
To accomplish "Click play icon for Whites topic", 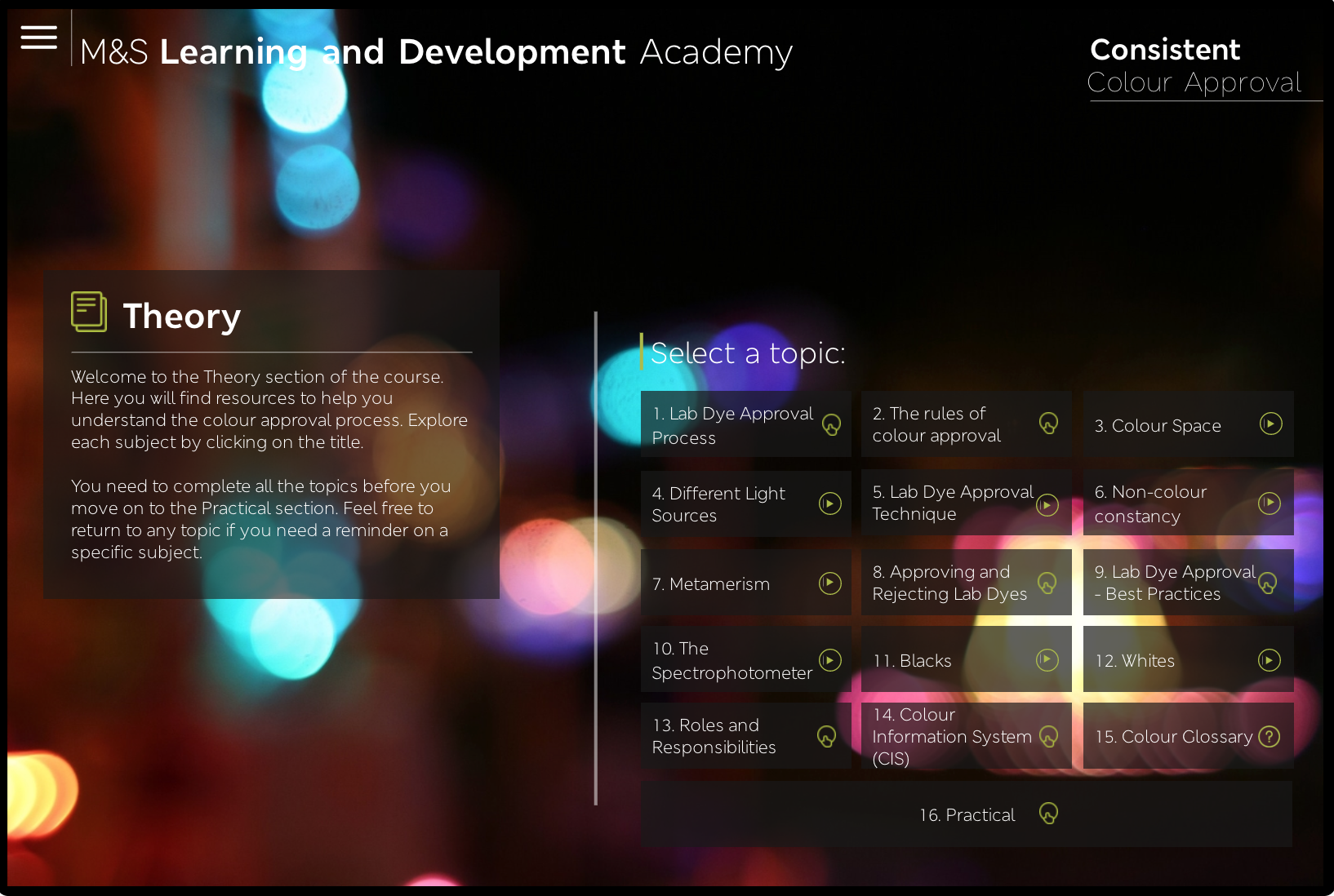I will [1269, 660].
